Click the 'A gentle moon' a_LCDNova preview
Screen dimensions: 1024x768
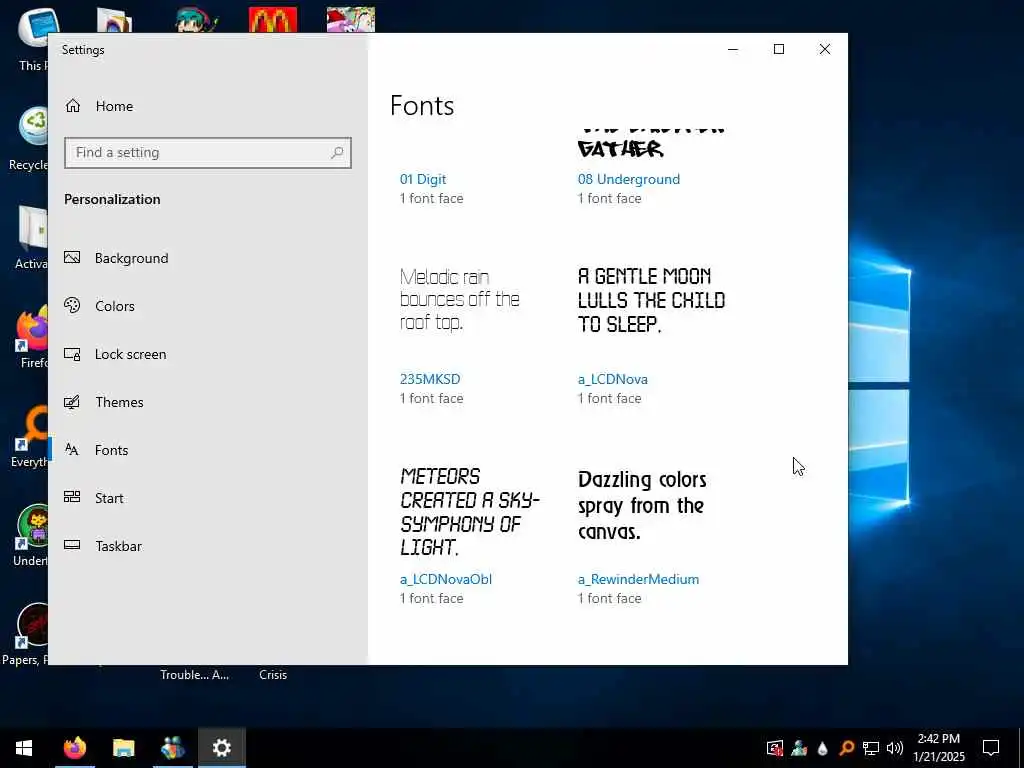[651, 300]
